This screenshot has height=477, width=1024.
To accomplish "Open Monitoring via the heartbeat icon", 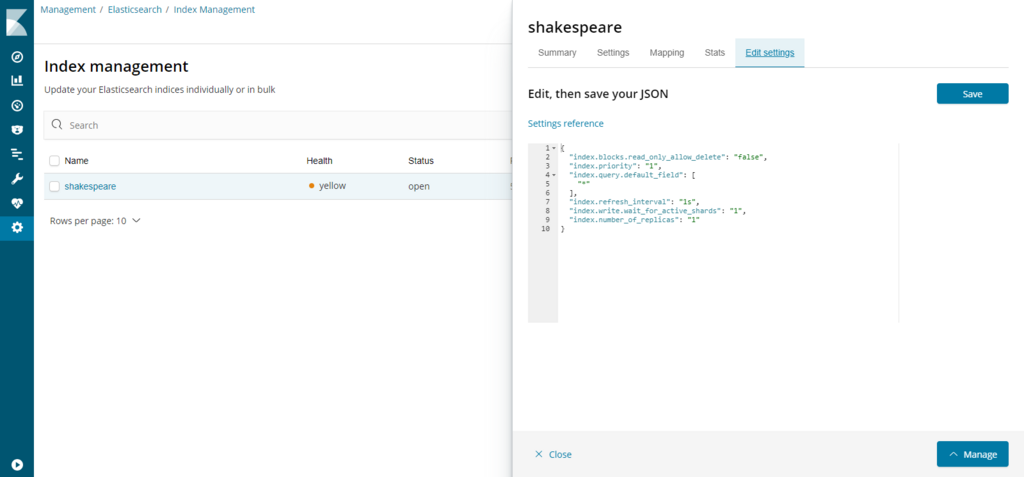I will click(x=18, y=203).
